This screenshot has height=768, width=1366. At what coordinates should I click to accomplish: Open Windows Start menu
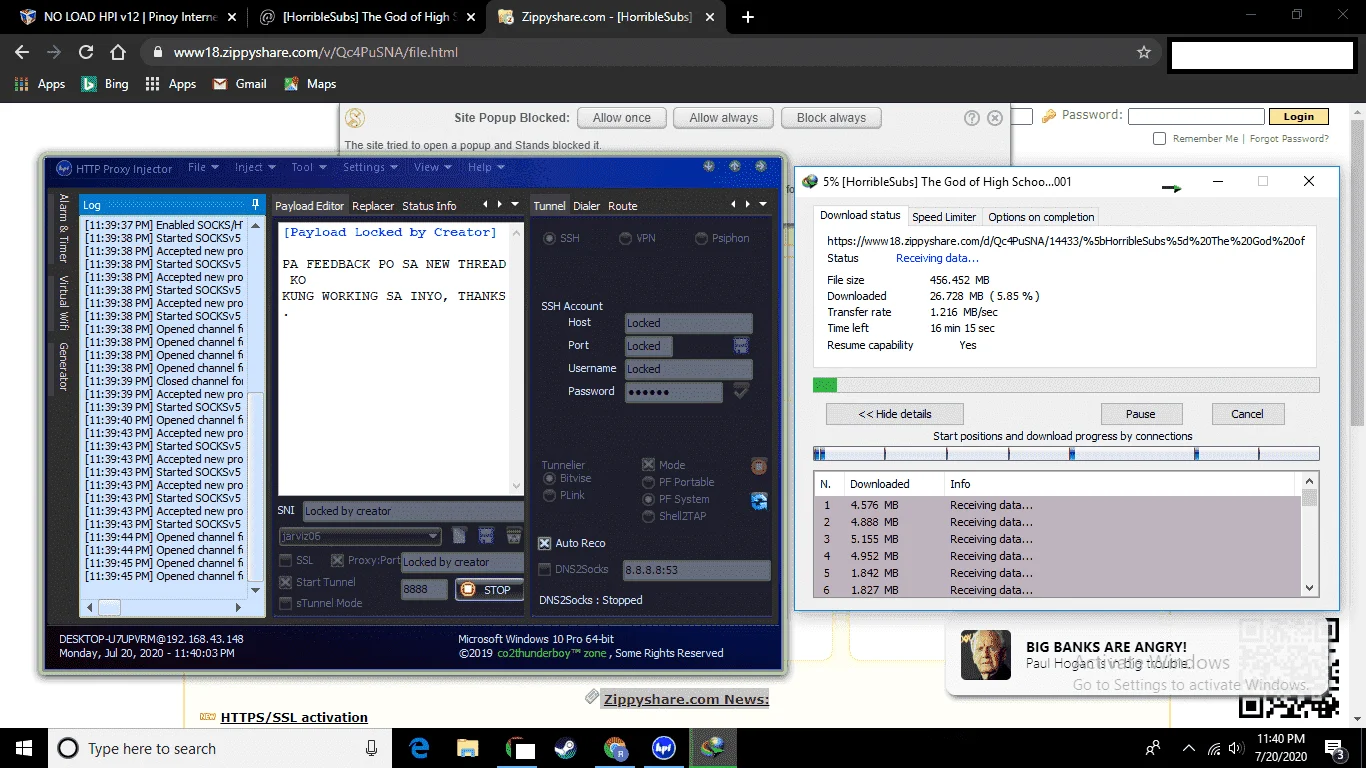24,748
